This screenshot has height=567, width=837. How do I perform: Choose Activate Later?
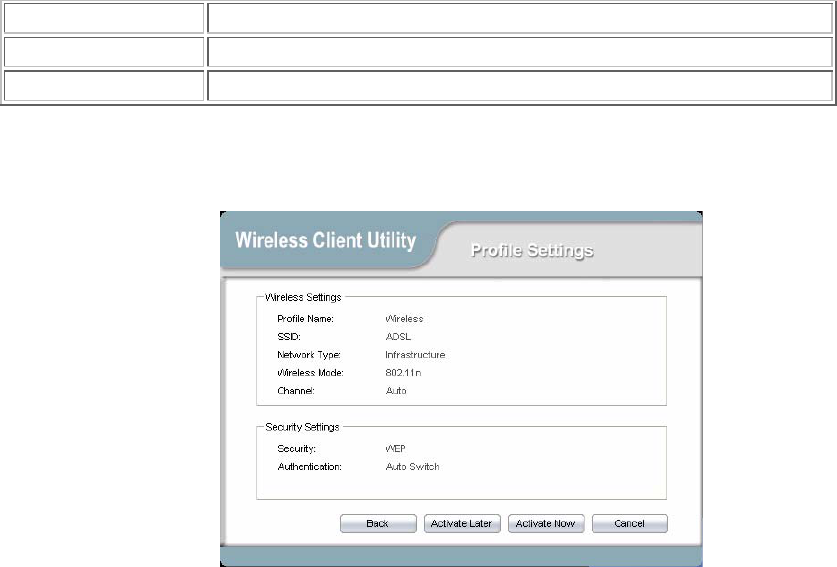point(462,523)
